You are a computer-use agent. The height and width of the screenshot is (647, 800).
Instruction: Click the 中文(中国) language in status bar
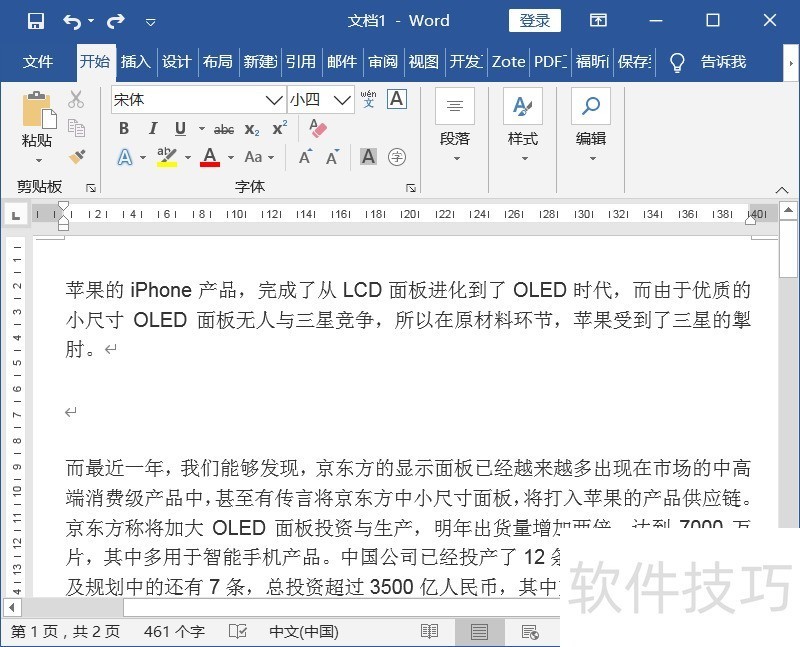(304, 631)
